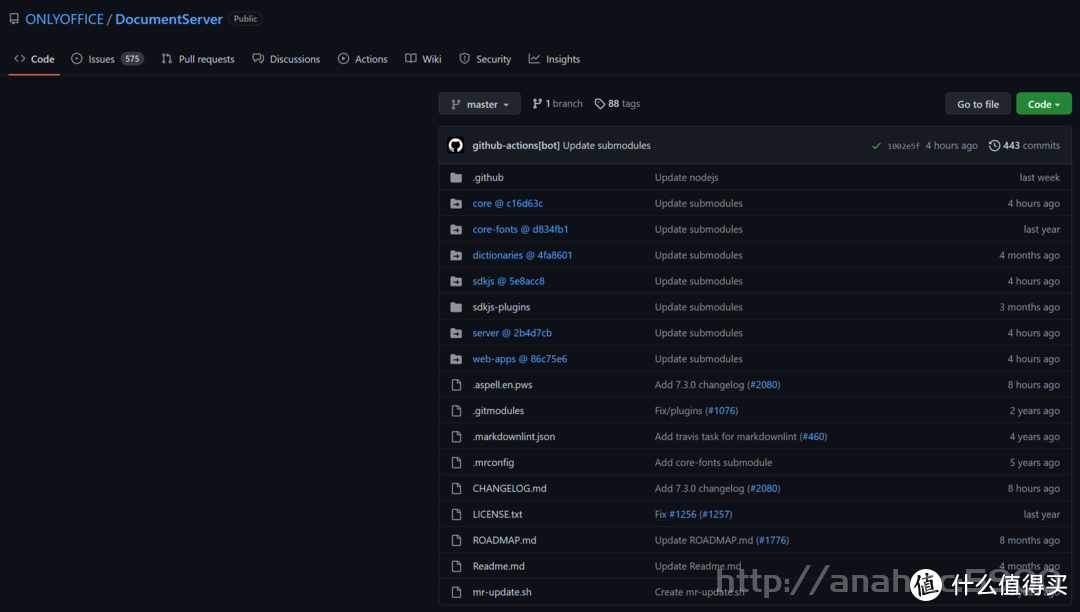Image resolution: width=1080 pixels, height=612 pixels.
Task: Click the dictionaries submodule folder icon
Action: coord(456,255)
